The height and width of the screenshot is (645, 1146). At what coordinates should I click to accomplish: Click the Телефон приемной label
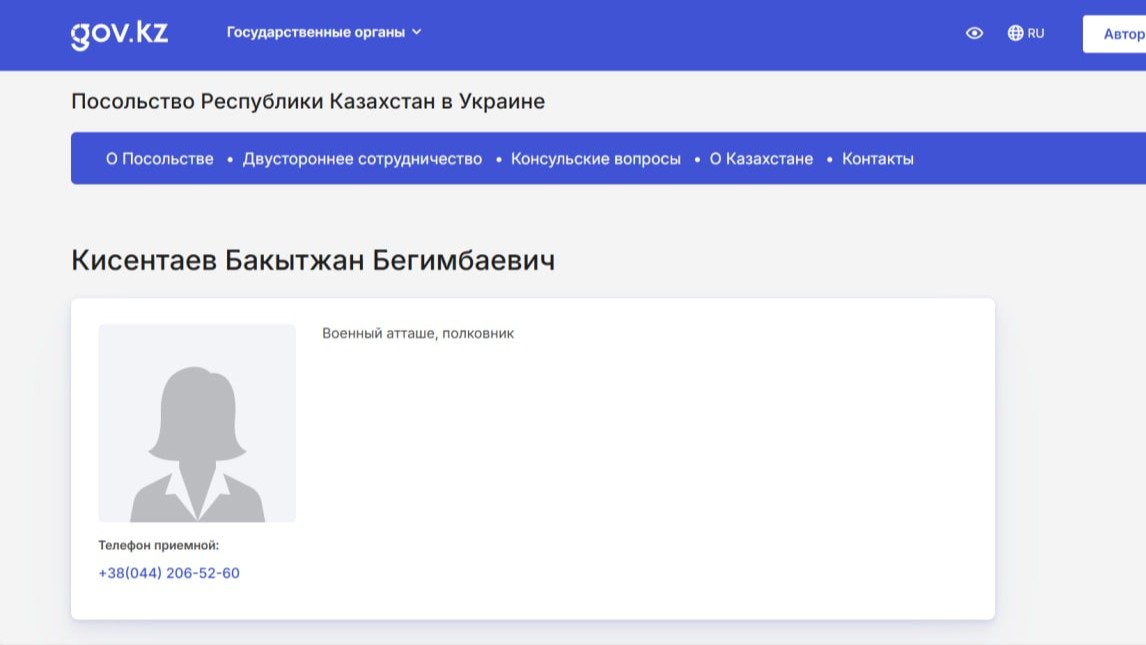coord(158,545)
